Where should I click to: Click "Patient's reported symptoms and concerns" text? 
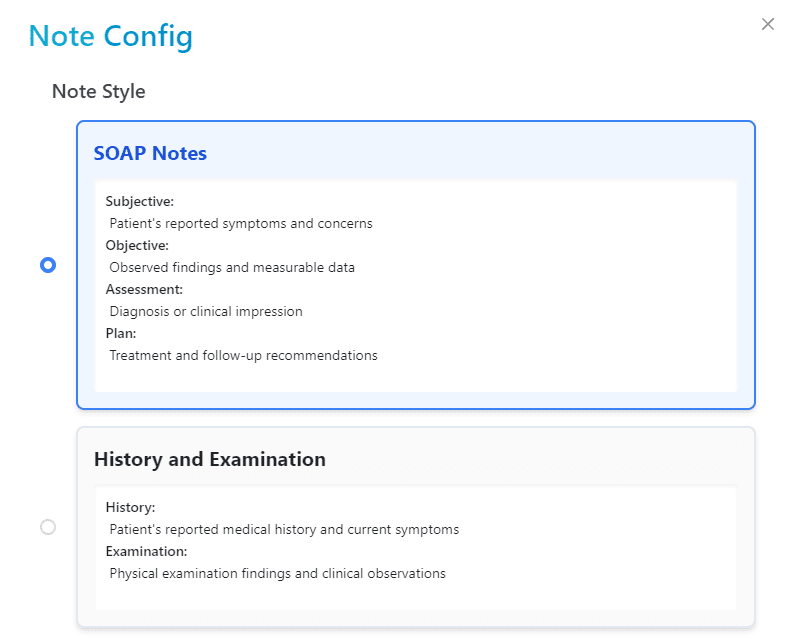[241, 223]
